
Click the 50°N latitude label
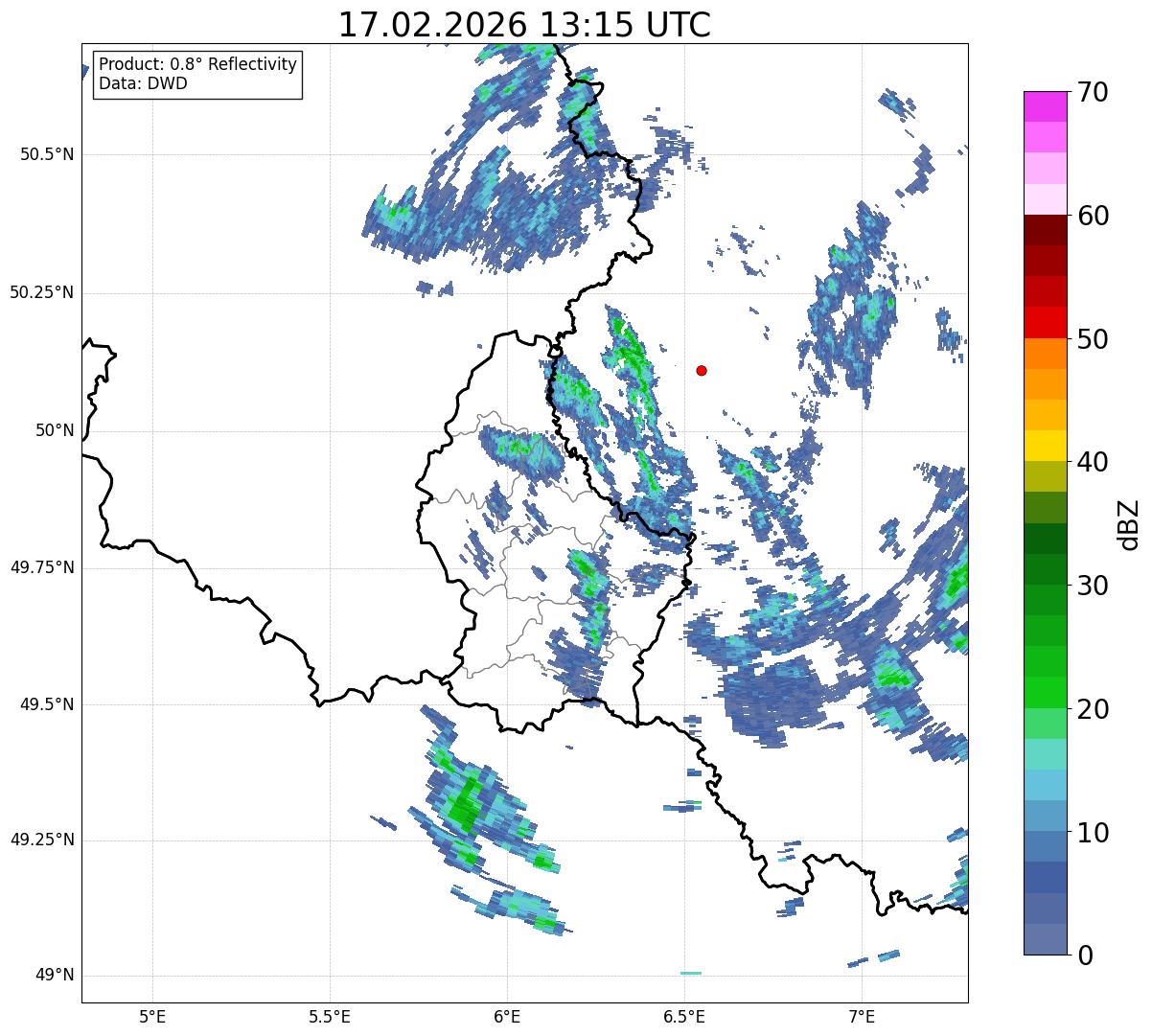55,430
